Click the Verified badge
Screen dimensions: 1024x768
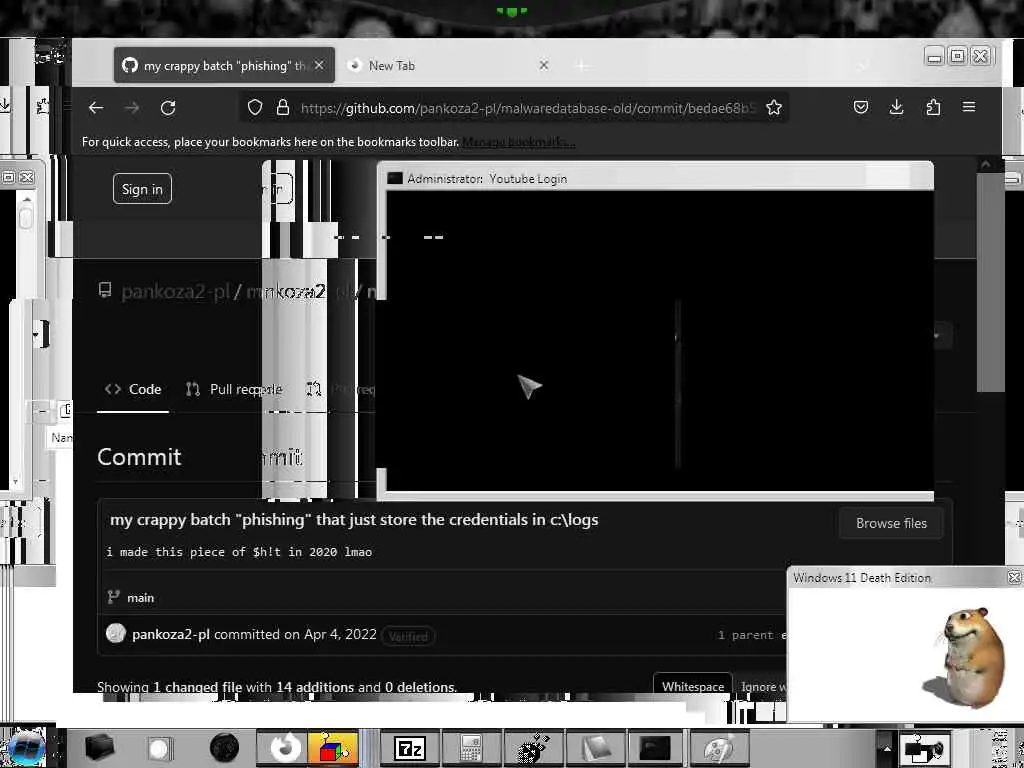pos(408,636)
